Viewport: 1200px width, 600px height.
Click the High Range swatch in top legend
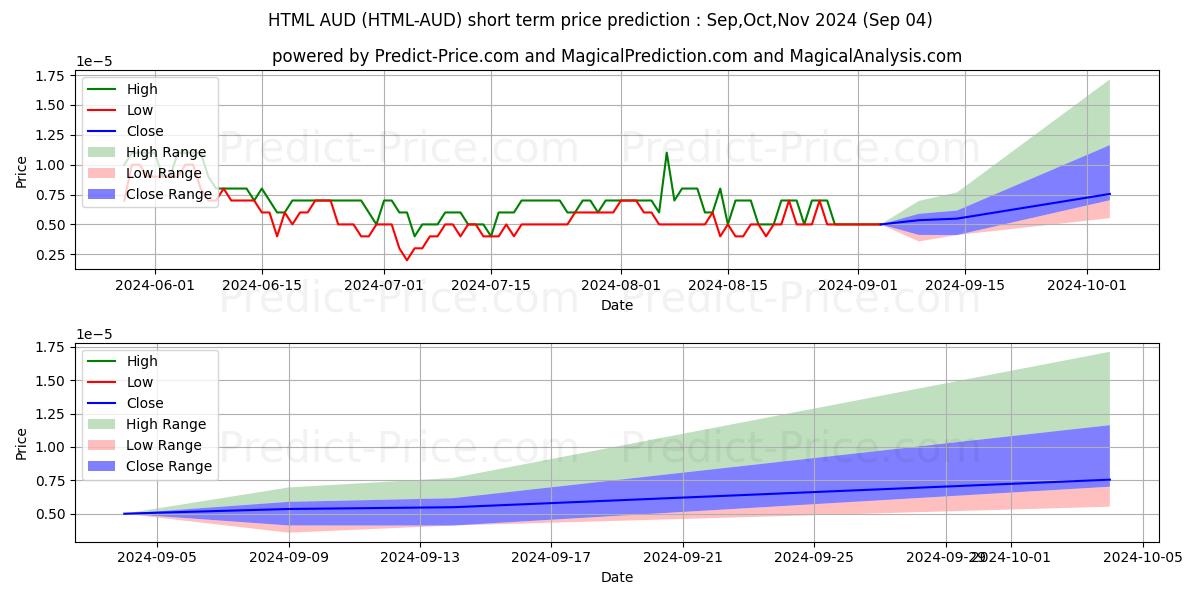(x=103, y=152)
